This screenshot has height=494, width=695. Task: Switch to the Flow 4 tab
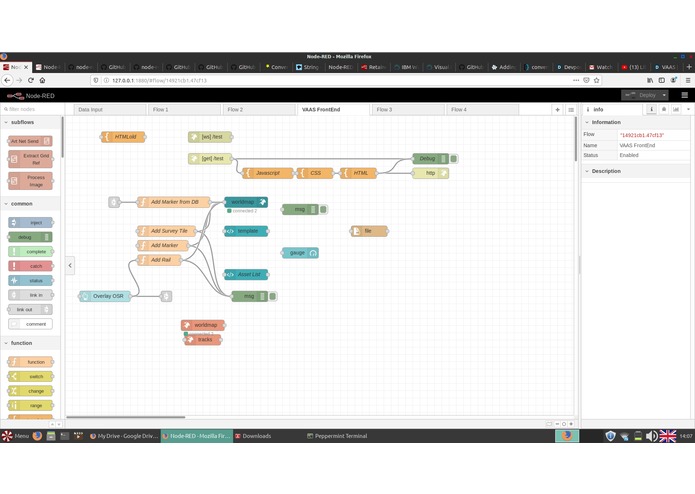[x=482, y=109]
